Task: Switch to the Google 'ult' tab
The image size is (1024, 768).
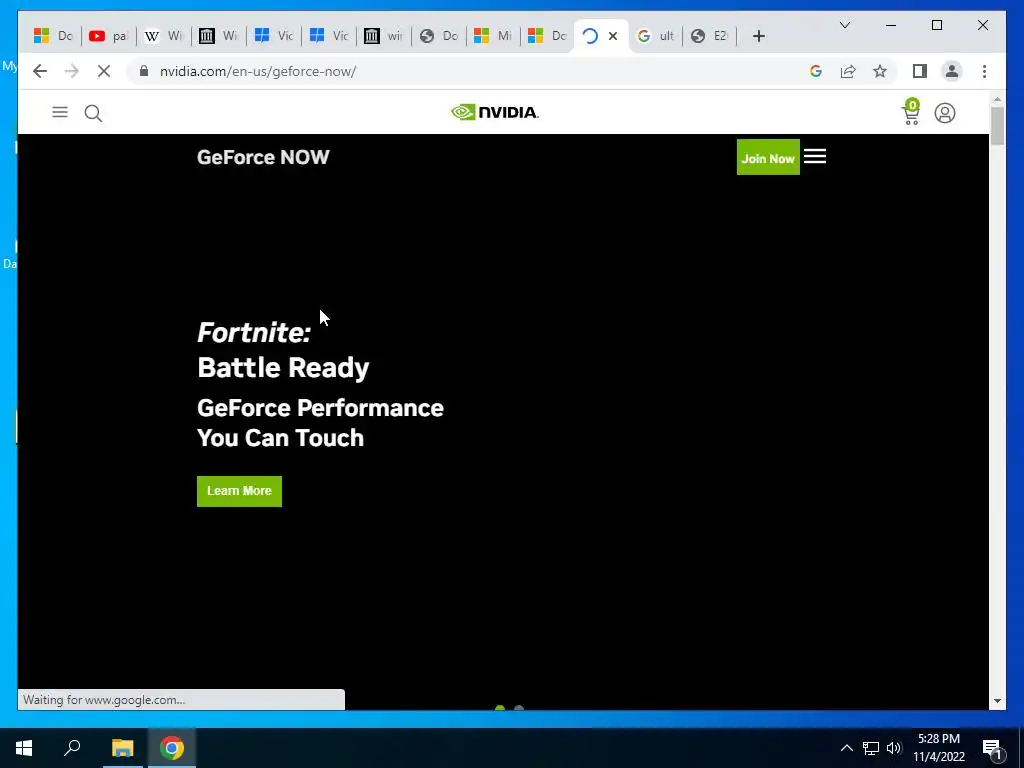Action: pos(655,36)
